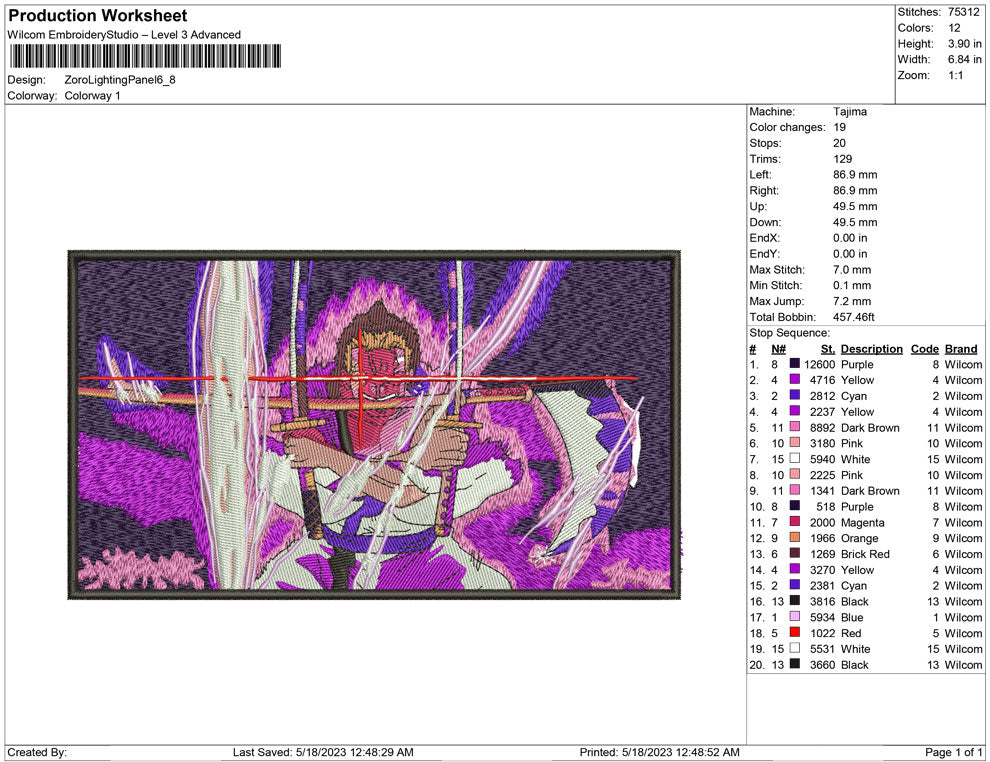Click the black swatch in stop 16 row

click(x=795, y=600)
